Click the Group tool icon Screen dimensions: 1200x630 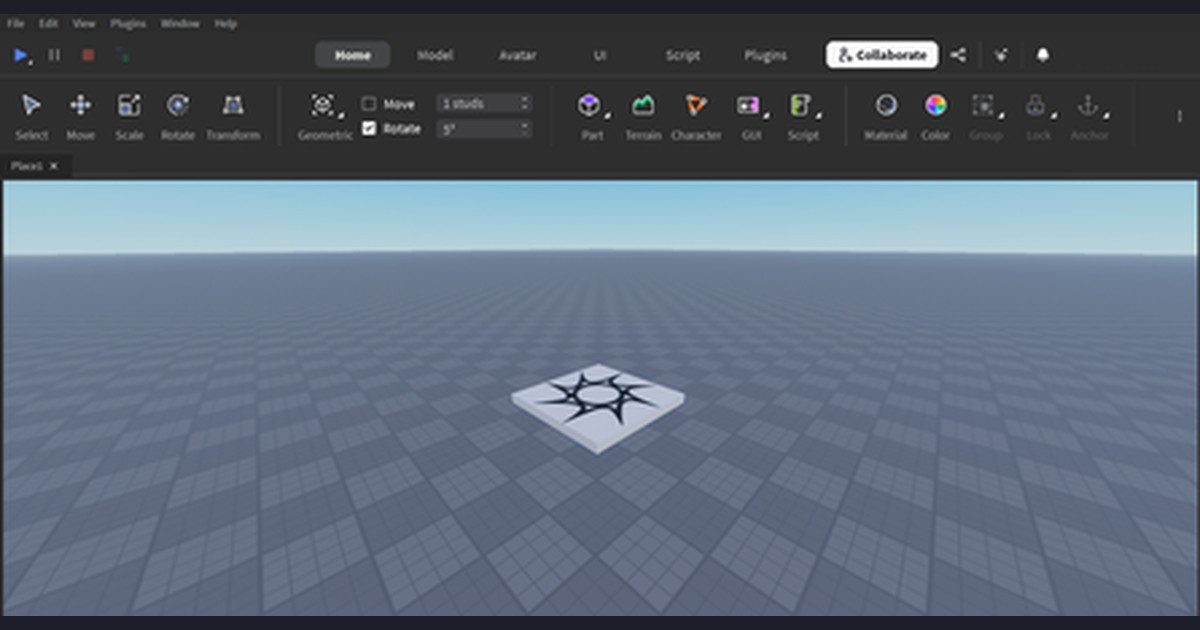click(983, 105)
